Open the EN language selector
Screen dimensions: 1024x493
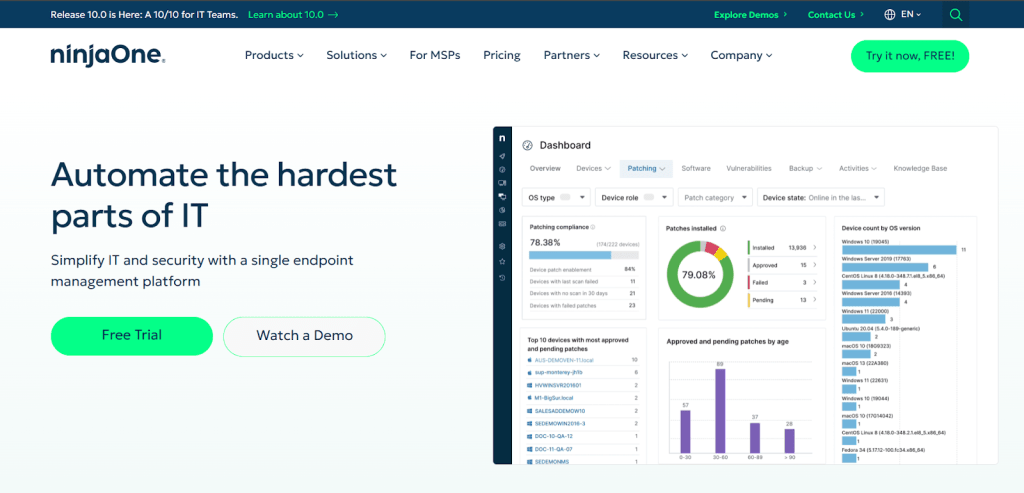pyautogui.click(x=903, y=15)
